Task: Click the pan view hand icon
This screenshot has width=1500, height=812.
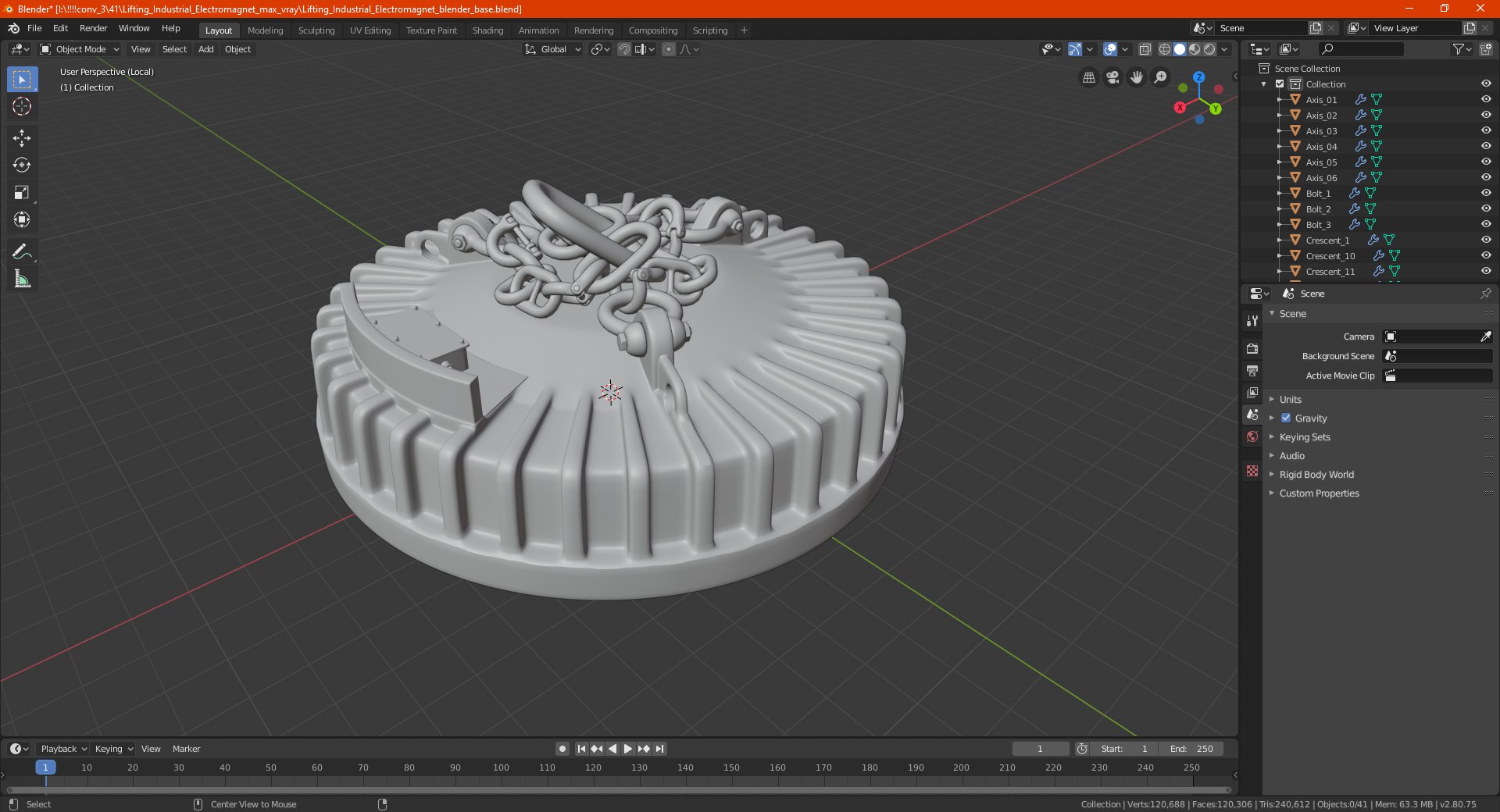Action: pyautogui.click(x=1137, y=77)
